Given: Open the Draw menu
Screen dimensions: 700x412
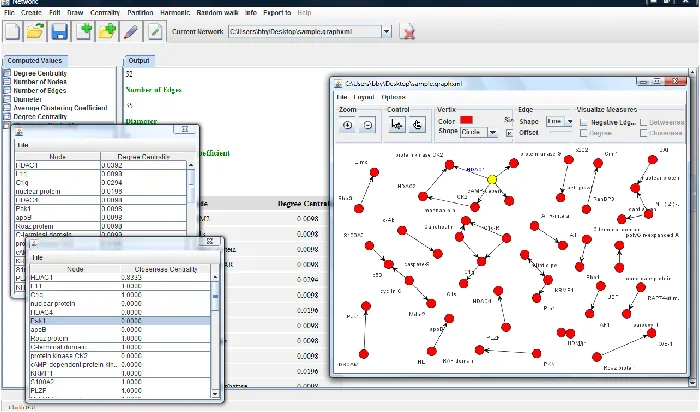Looking at the screenshot, I should (x=75, y=12).
